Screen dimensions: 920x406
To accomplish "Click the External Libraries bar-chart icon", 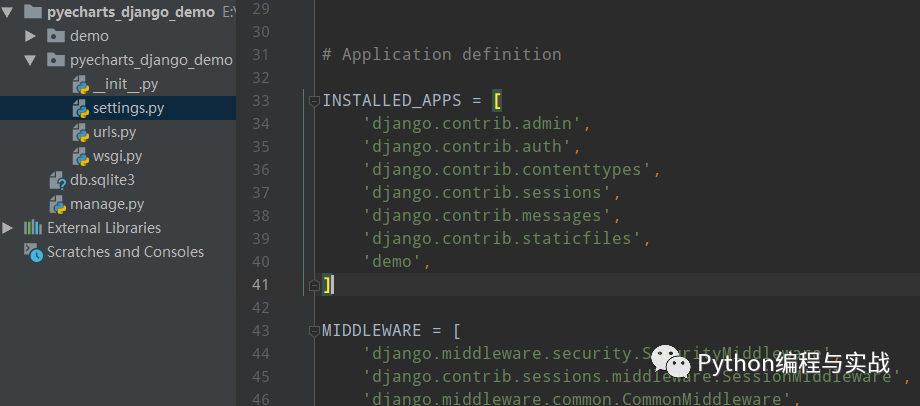I will [x=33, y=228].
